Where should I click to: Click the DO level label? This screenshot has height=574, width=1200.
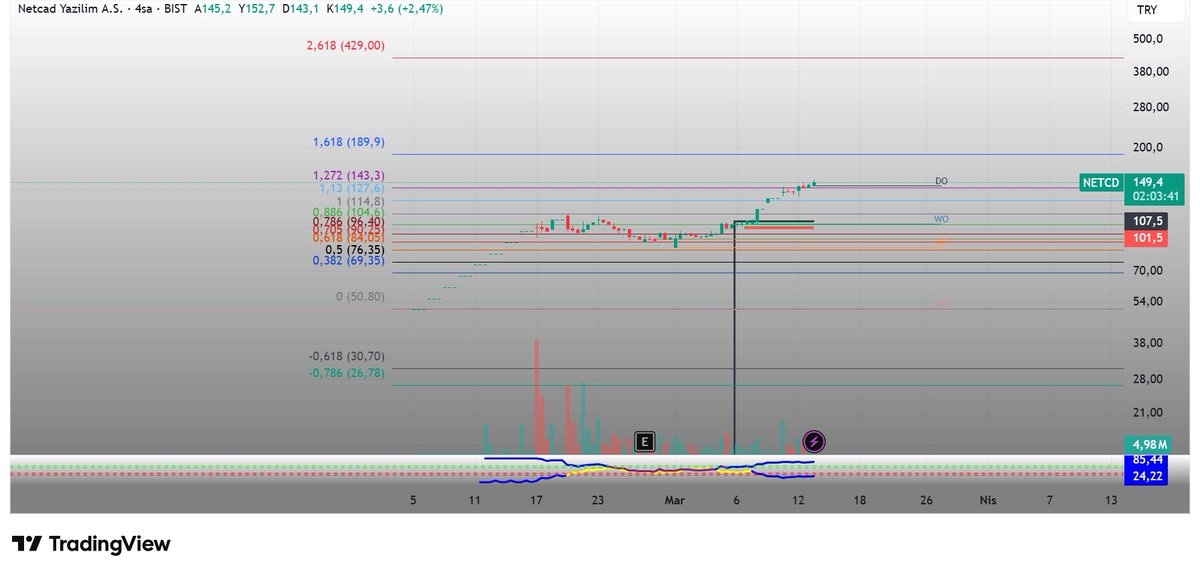pyautogui.click(x=941, y=182)
